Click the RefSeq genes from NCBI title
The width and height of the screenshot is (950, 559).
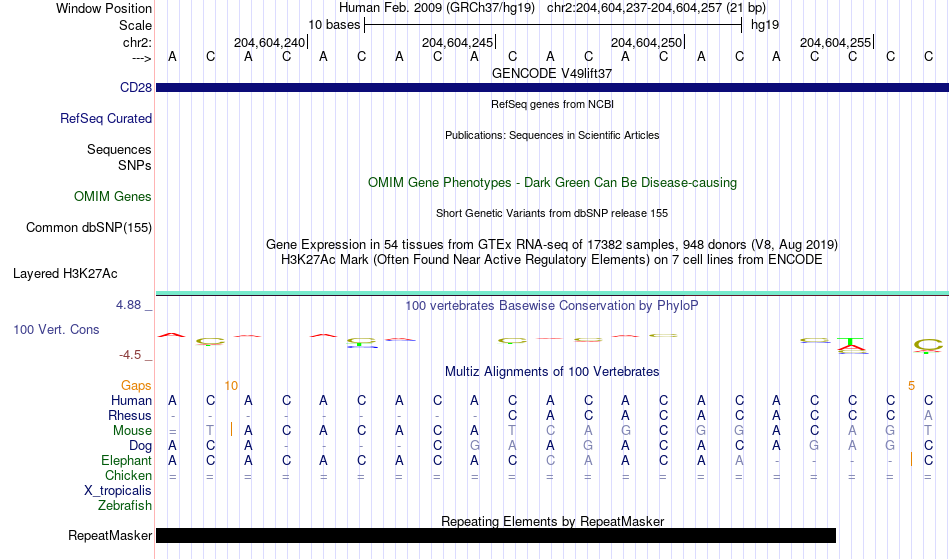[x=553, y=104]
